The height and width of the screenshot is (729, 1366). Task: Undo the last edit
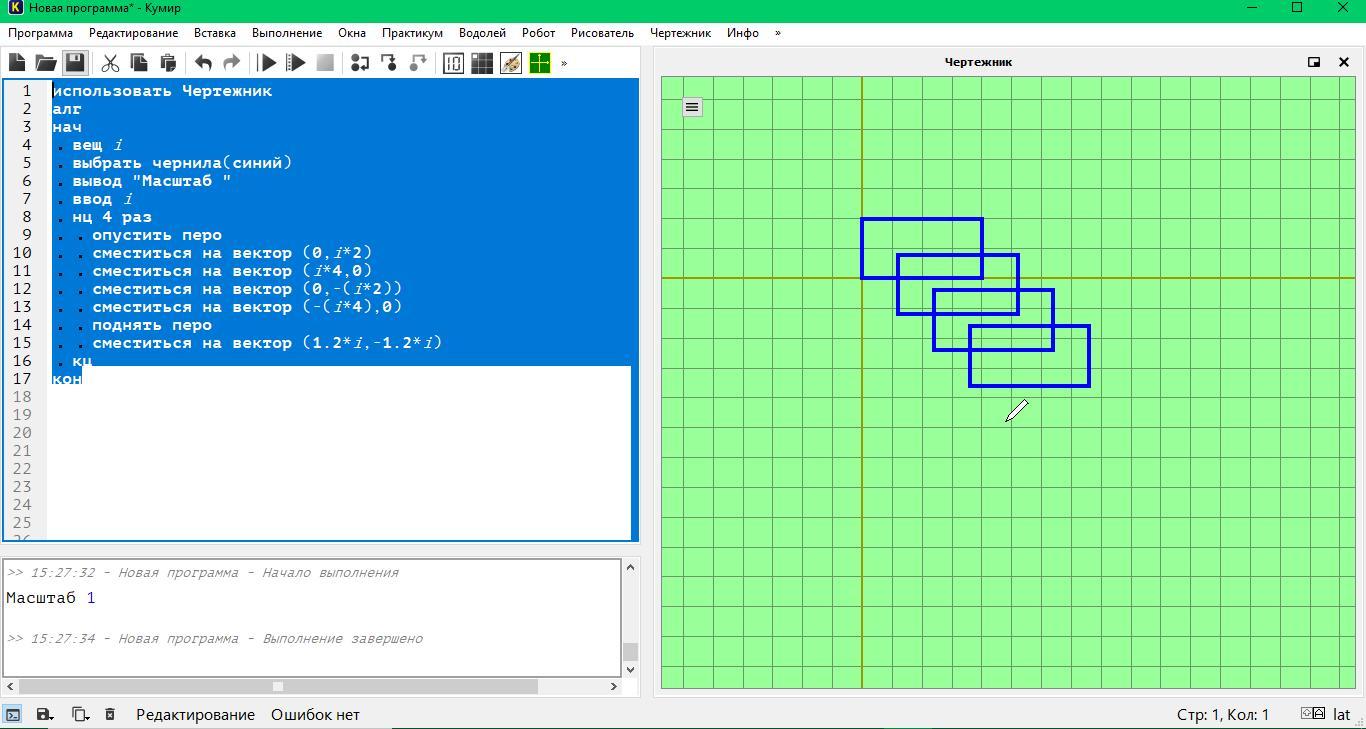coord(203,63)
